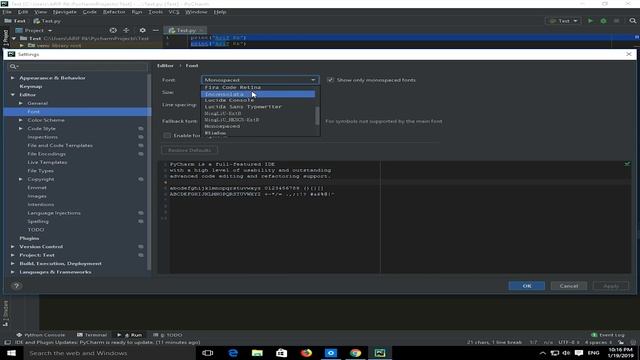This screenshot has width=640, height=360.
Task: Expand the Code Style node
Action: (x=21, y=129)
